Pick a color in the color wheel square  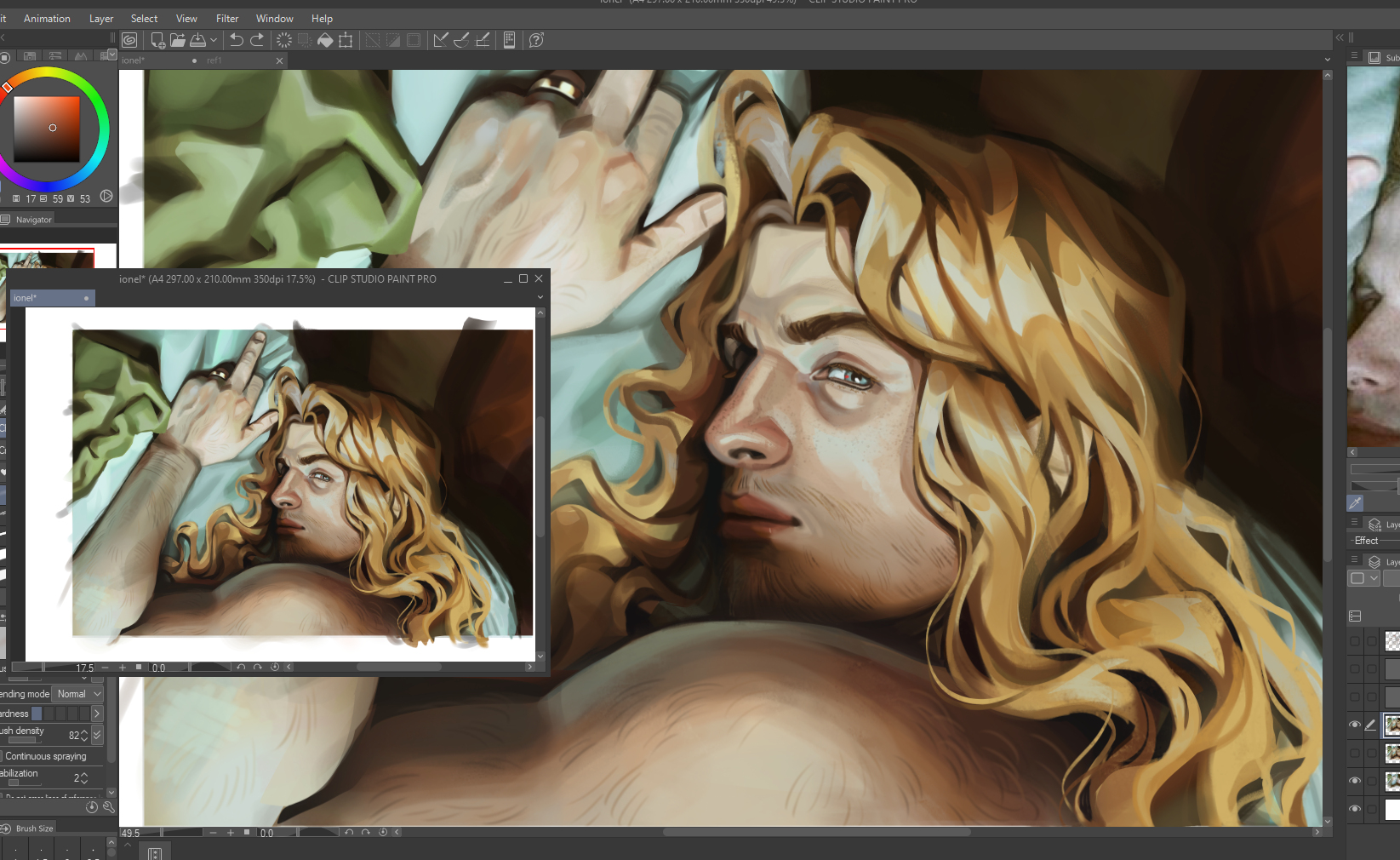47,129
